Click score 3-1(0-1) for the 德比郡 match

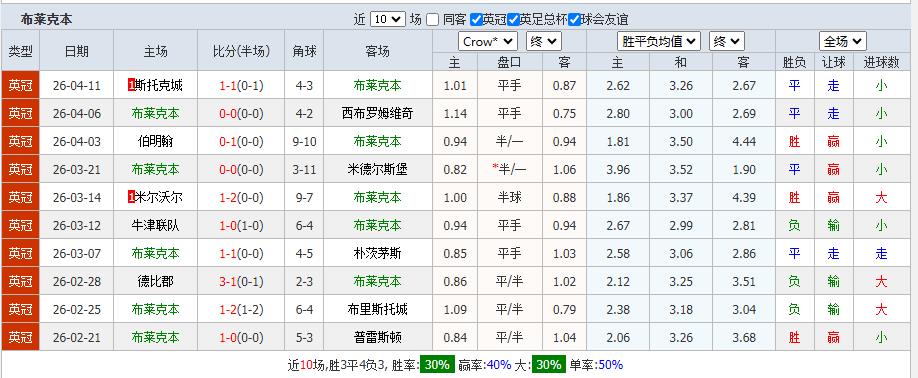coord(241,281)
